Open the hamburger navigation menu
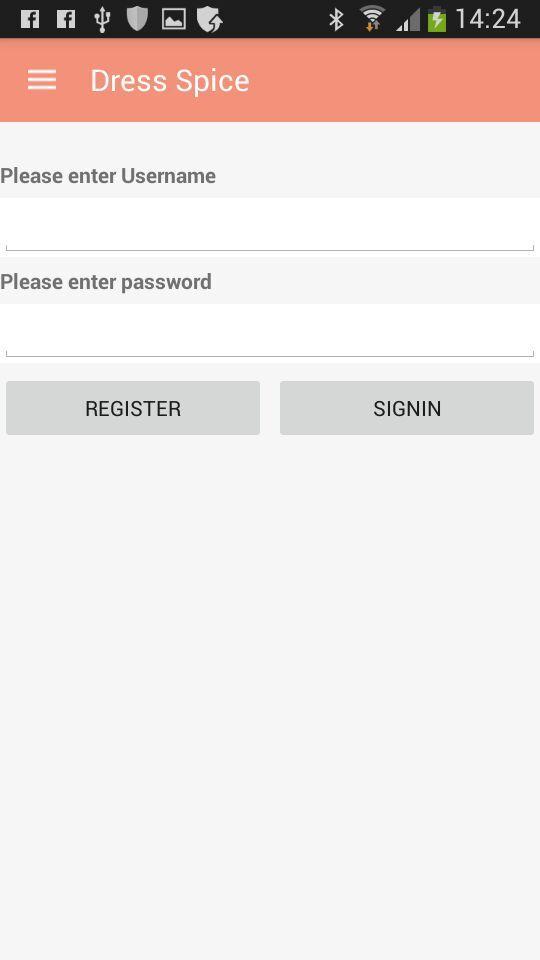The width and height of the screenshot is (540, 960). point(42,80)
